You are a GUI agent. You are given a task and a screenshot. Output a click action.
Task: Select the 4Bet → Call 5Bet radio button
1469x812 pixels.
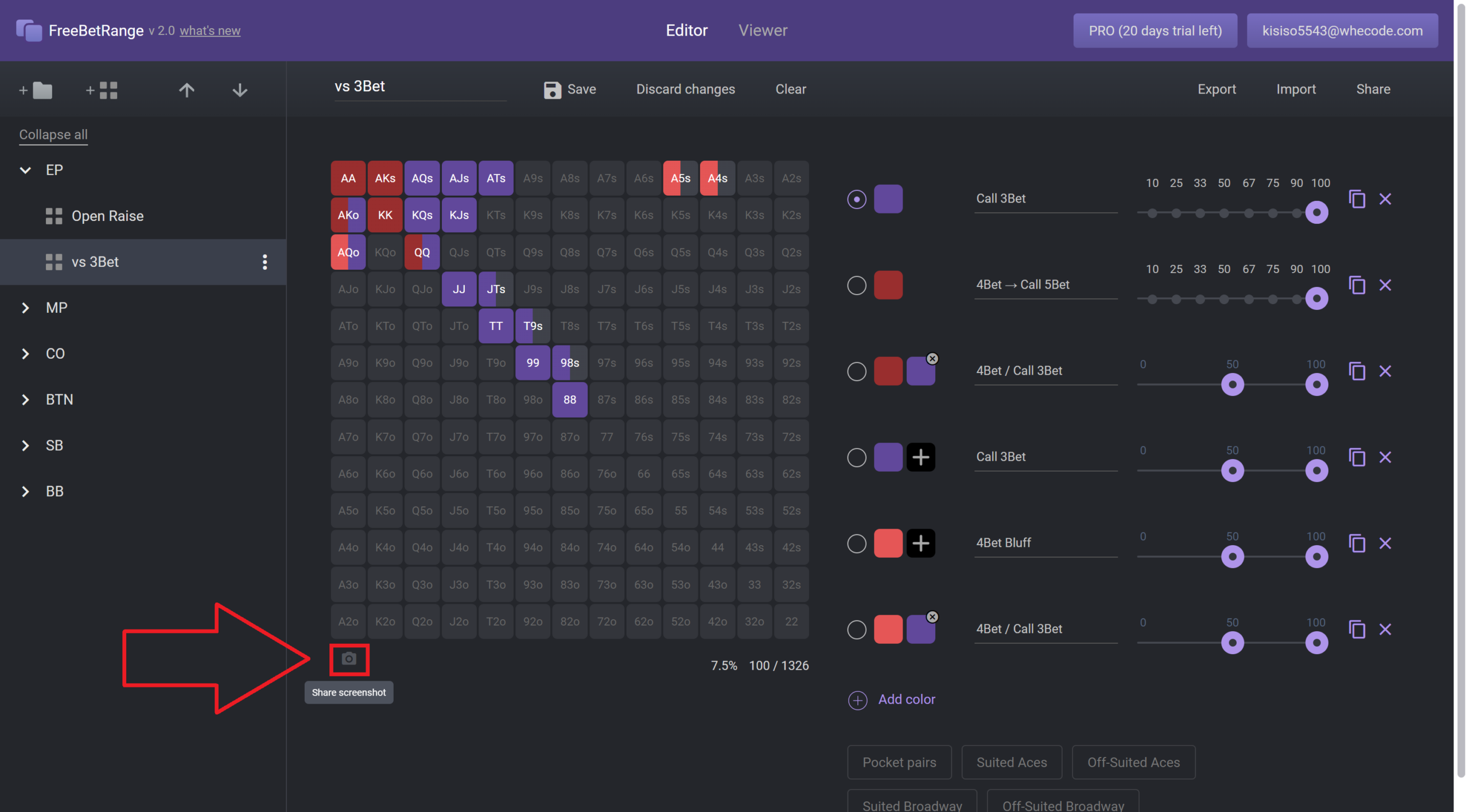tap(857, 285)
